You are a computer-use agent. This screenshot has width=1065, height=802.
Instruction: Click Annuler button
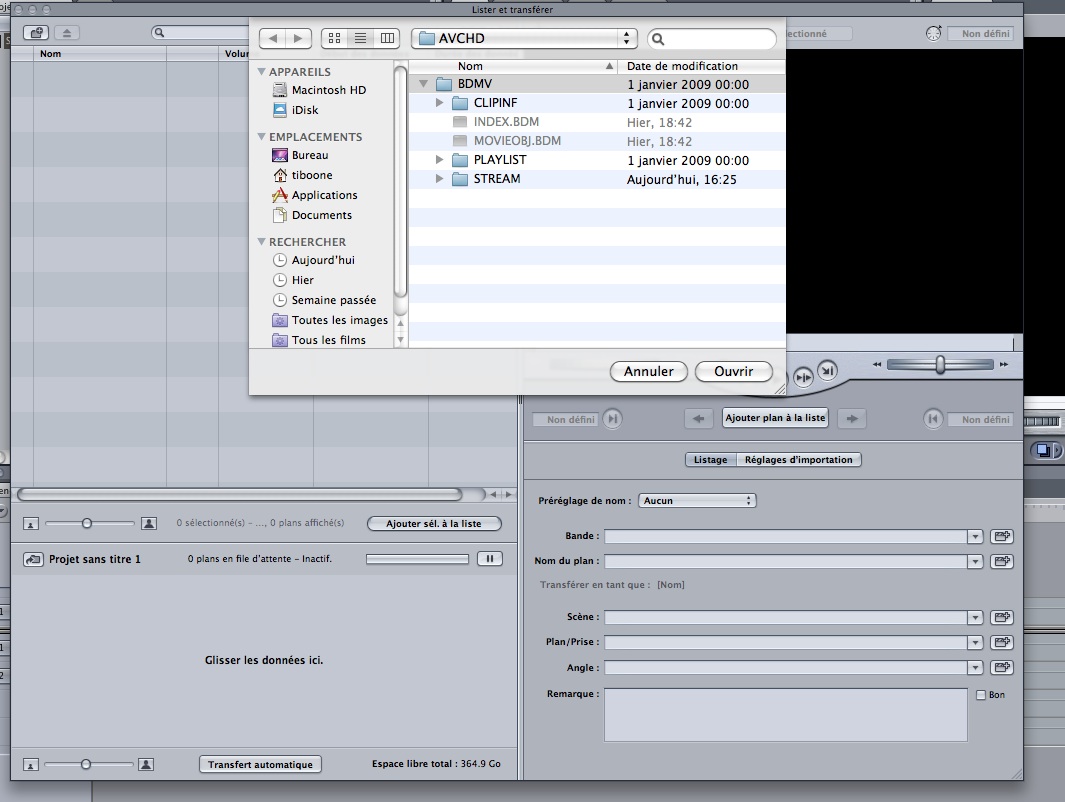point(649,371)
